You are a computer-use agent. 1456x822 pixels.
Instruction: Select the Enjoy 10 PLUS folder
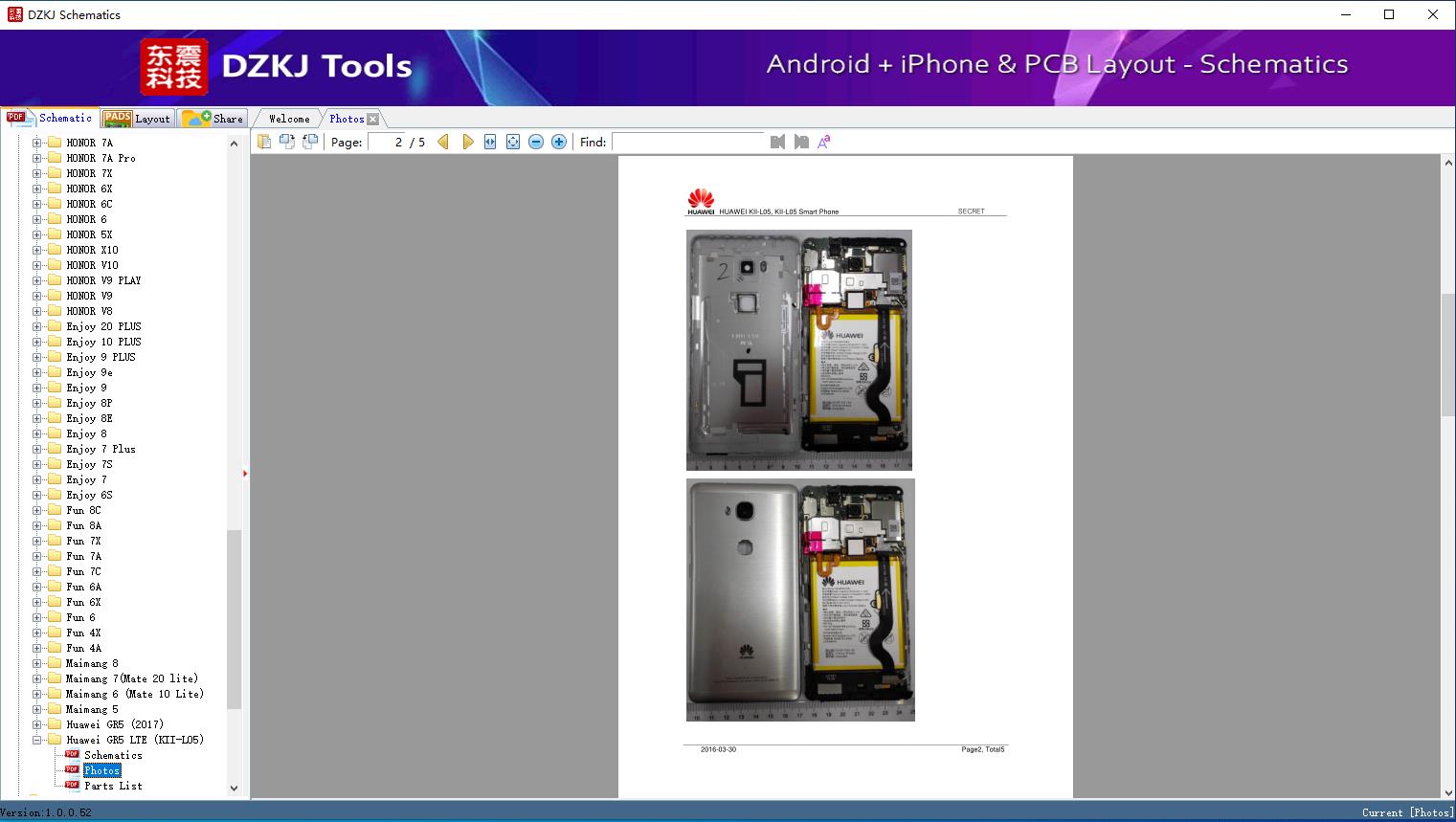pos(103,342)
